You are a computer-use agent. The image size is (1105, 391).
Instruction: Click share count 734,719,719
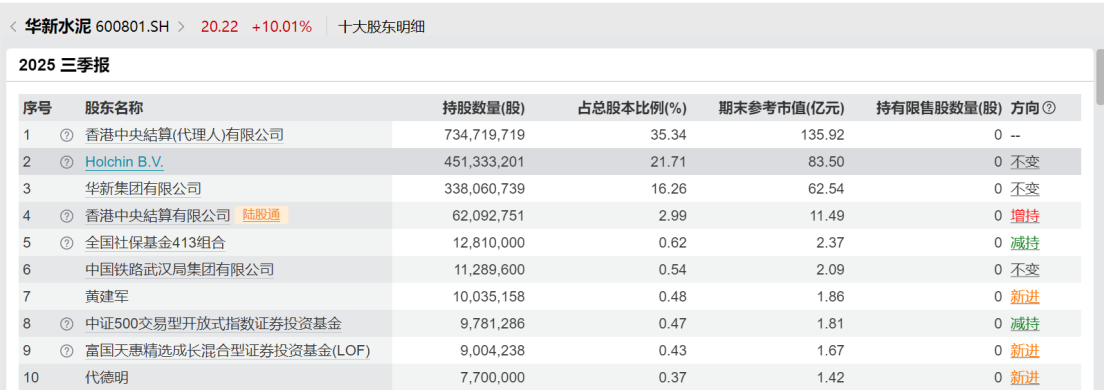pyautogui.click(x=484, y=135)
